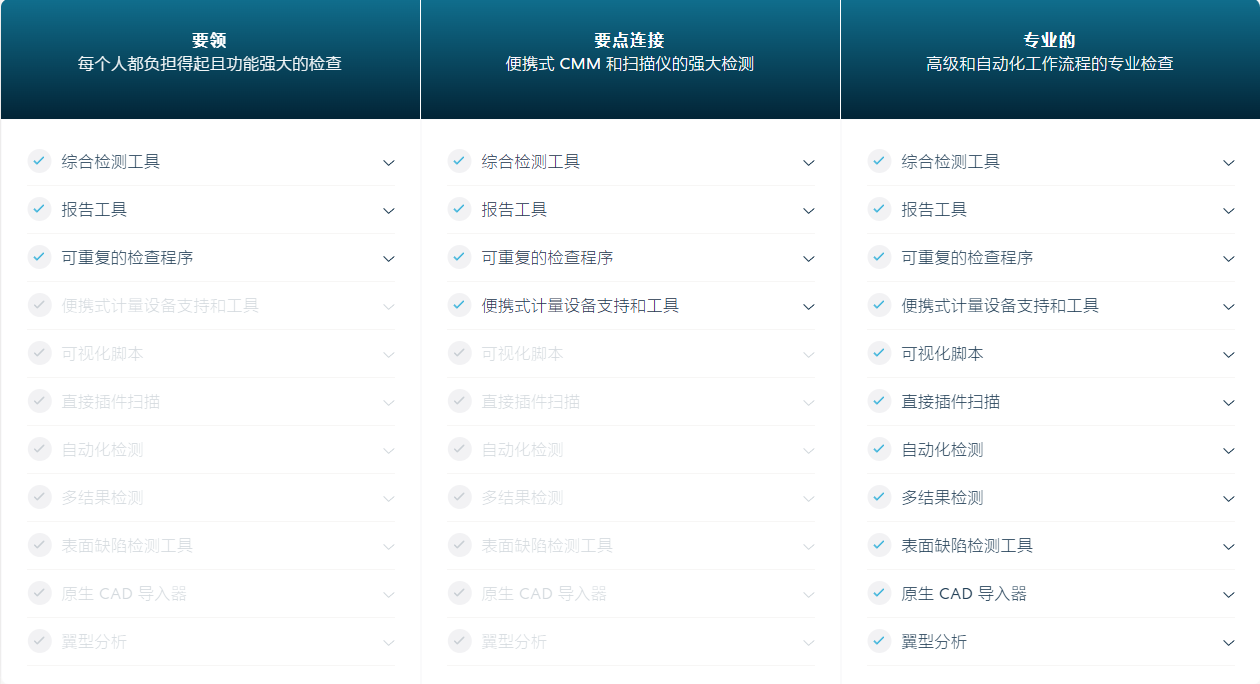This screenshot has width=1260, height=684.
Task: Expand 便携式计量设备支持和工具 details under 要点连接
Action: 809,306
